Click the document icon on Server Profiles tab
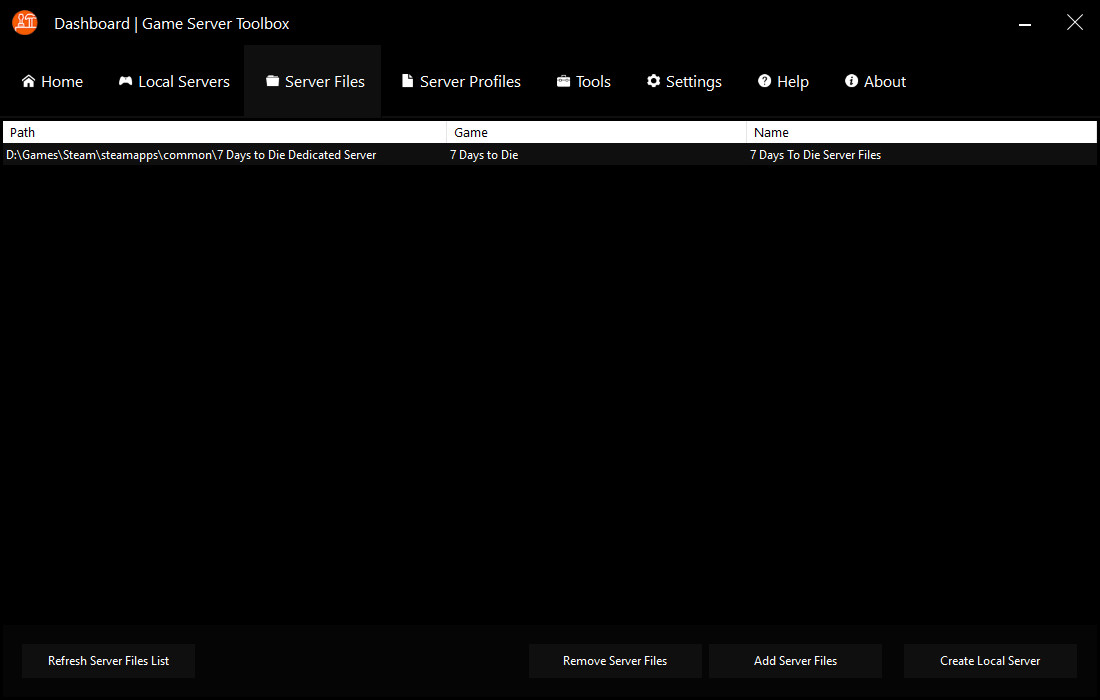This screenshot has height=700, width=1100. 407,81
